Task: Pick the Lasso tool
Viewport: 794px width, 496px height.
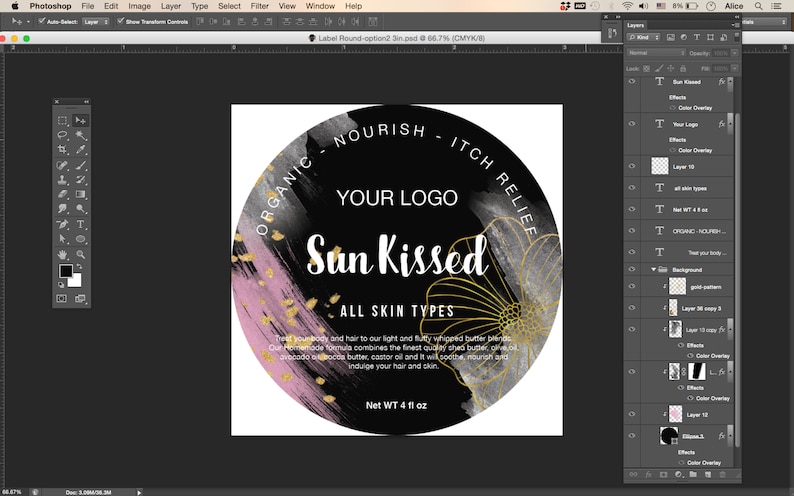Action: [x=62, y=135]
